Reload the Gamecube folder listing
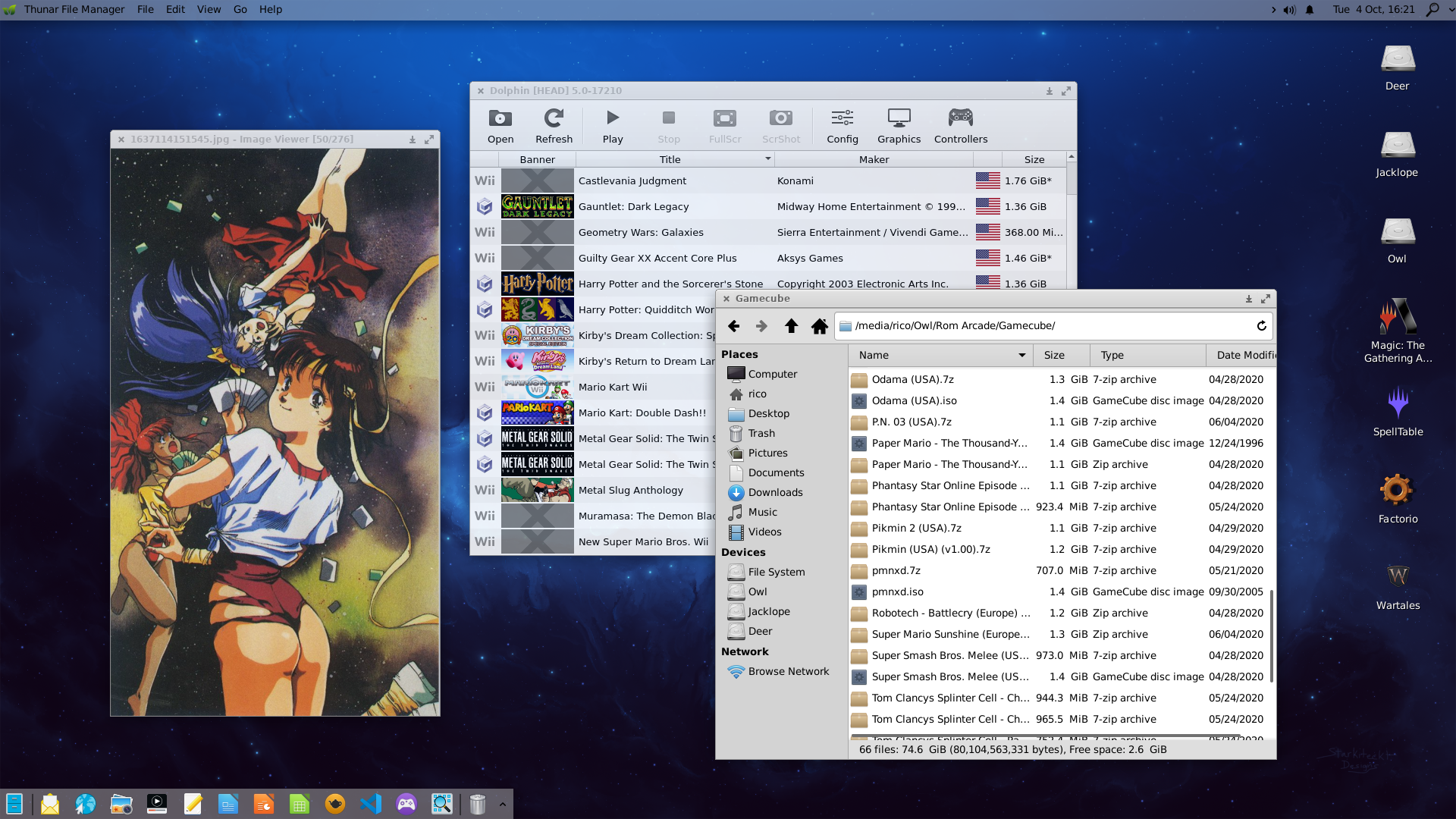 point(1261,326)
